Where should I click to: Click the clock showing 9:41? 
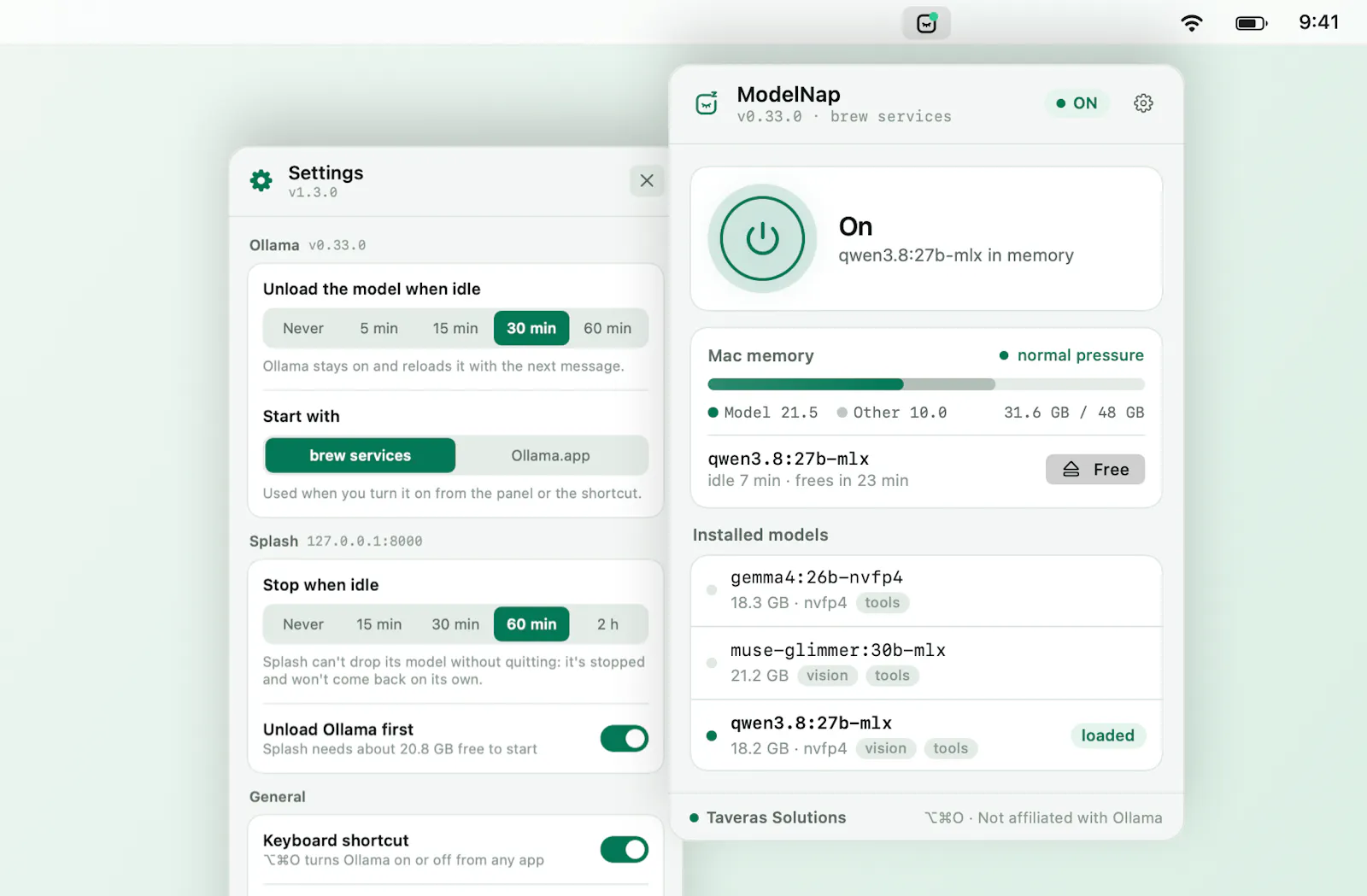point(1318,22)
